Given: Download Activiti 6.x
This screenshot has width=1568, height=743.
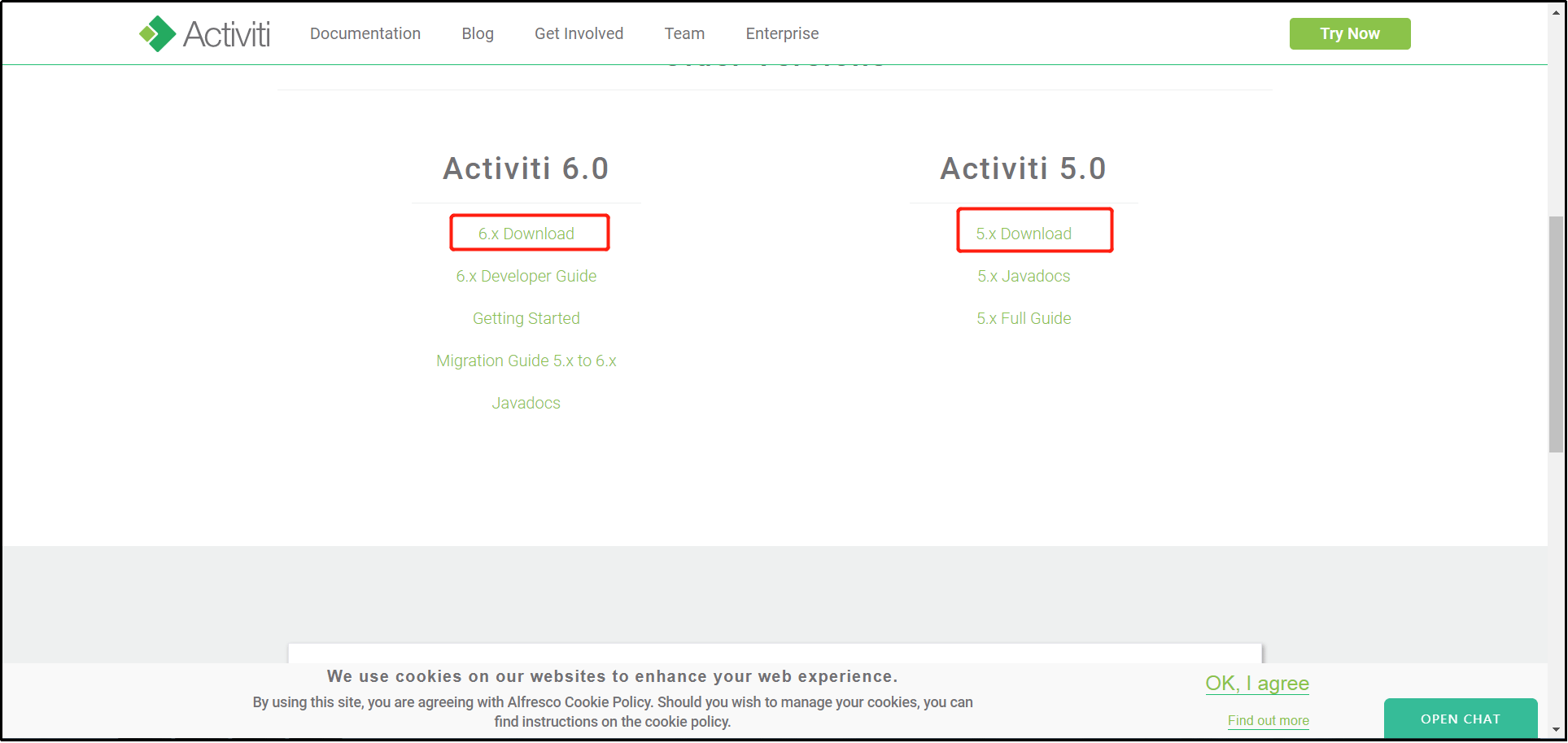Looking at the screenshot, I should coord(527,233).
